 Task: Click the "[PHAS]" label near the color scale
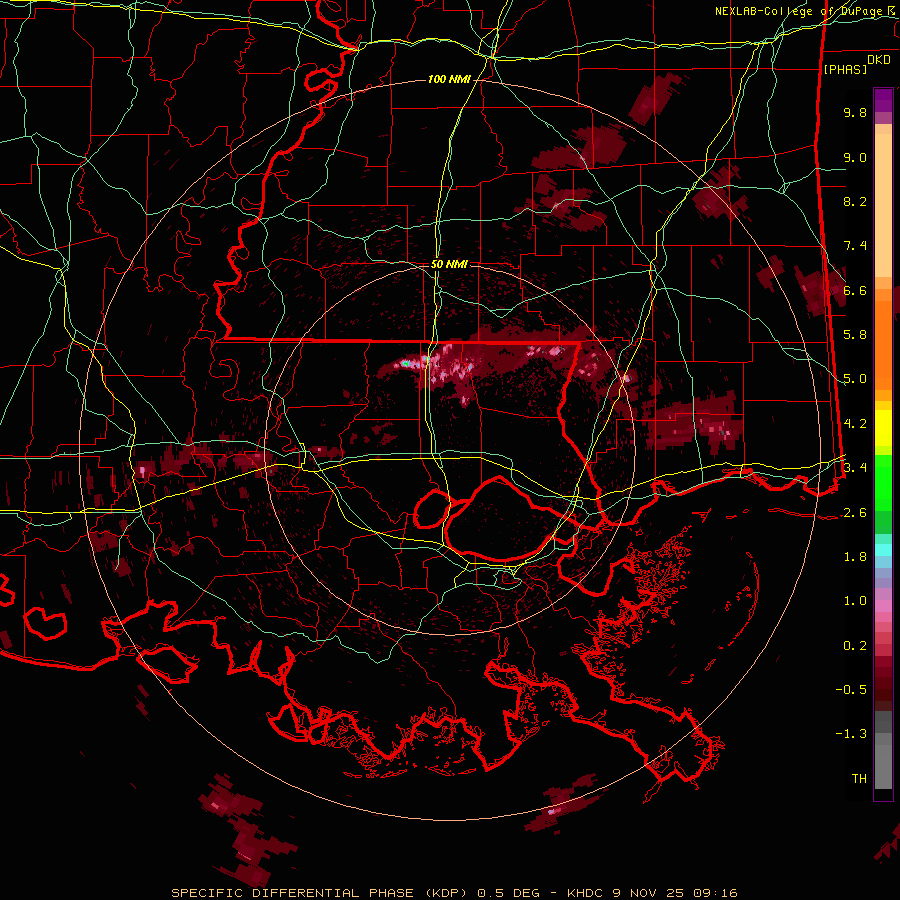pos(845,69)
